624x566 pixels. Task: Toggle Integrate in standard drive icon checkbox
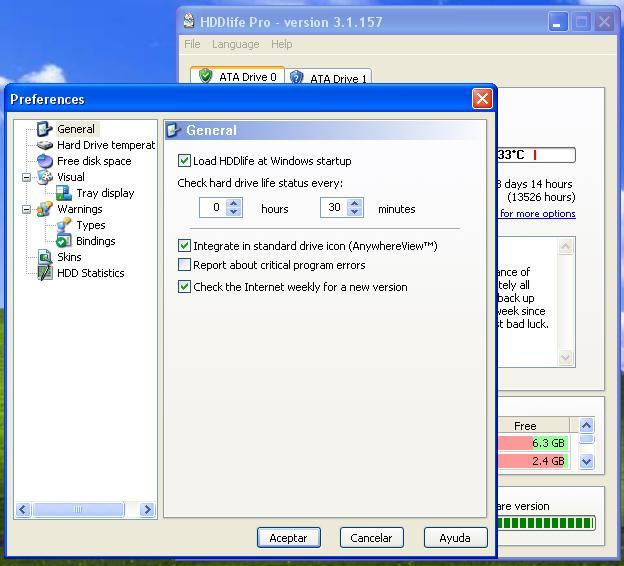[184, 246]
